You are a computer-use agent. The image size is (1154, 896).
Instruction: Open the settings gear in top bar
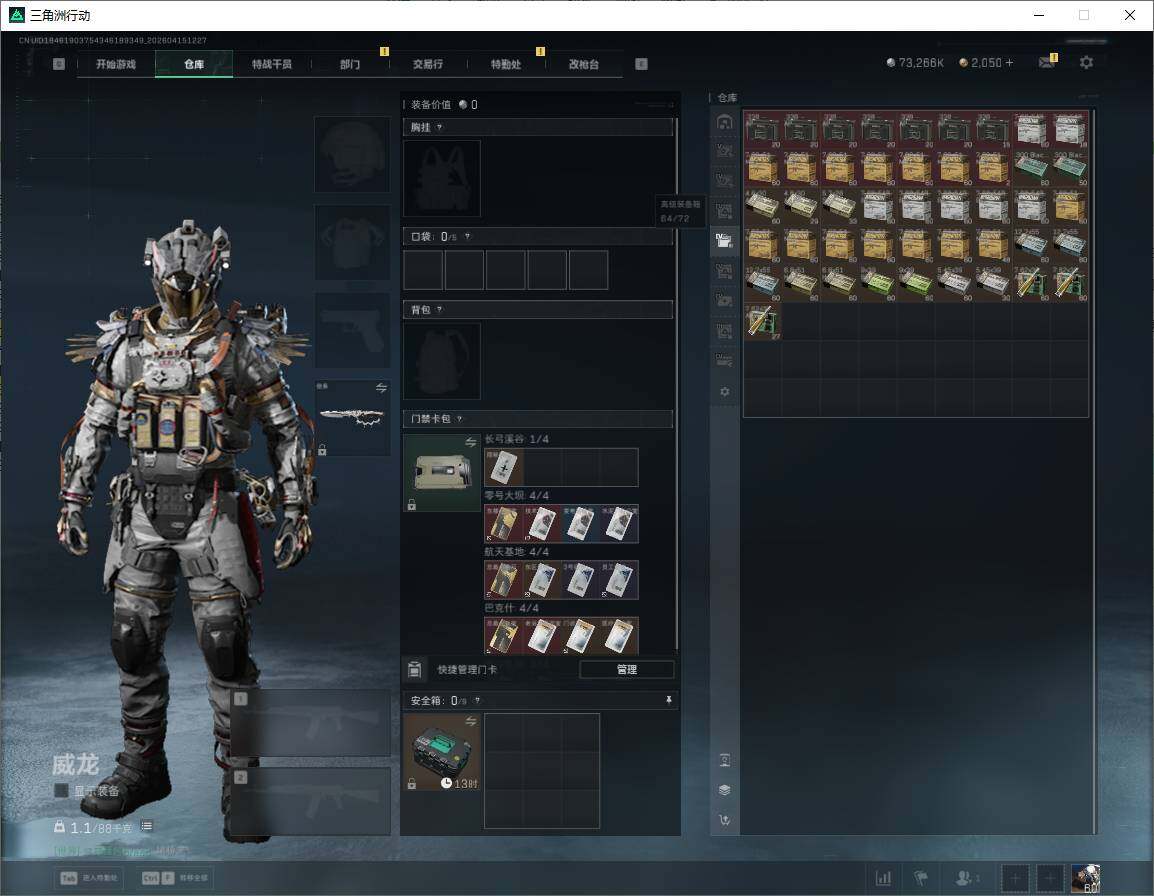point(1086,63)
